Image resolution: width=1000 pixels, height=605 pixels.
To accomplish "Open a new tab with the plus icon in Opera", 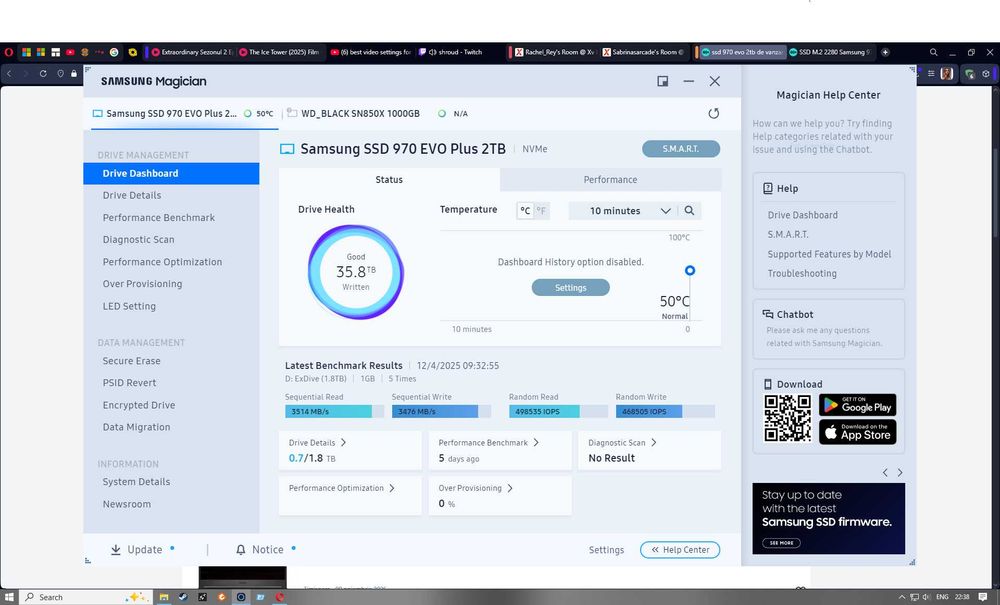I will coord(885,52).
